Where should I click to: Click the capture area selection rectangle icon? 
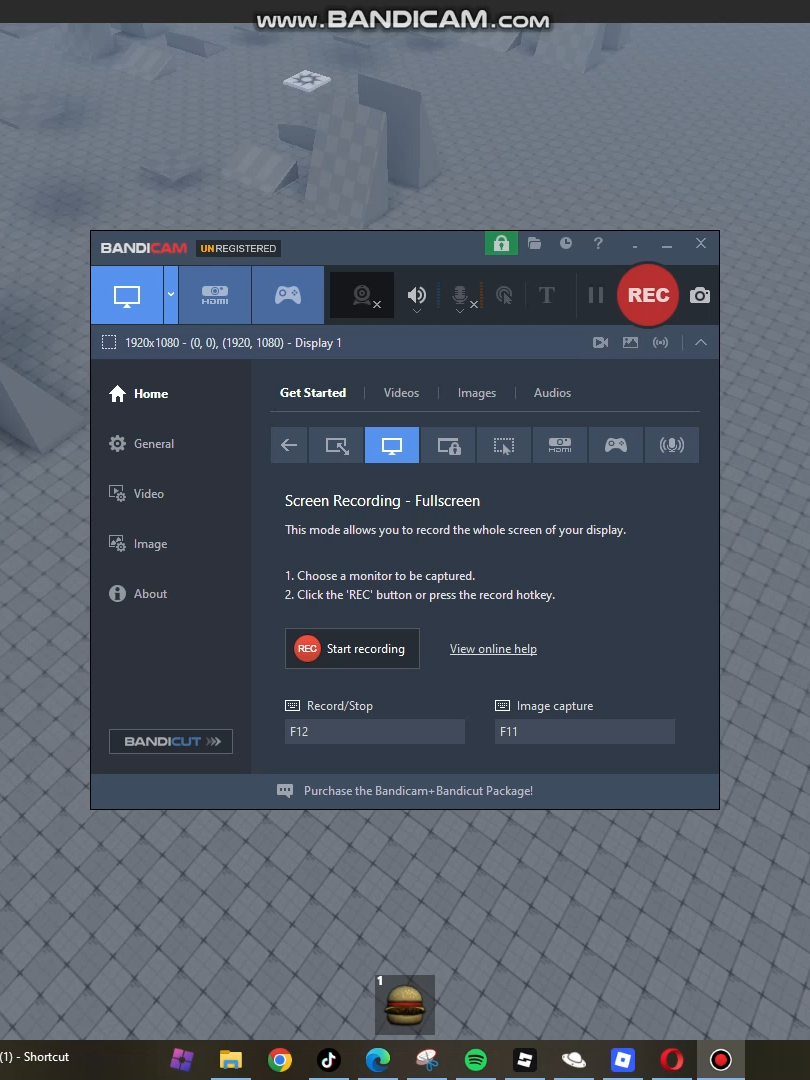point(109,342)
